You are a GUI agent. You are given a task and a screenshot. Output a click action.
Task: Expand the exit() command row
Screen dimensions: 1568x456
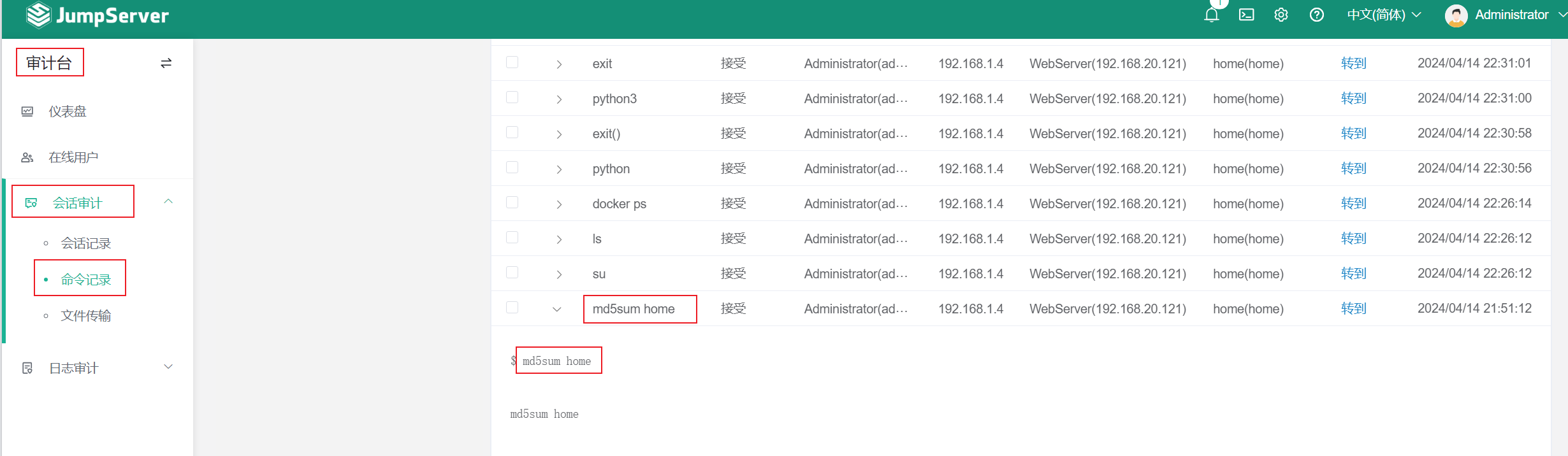tap(559, 134)
